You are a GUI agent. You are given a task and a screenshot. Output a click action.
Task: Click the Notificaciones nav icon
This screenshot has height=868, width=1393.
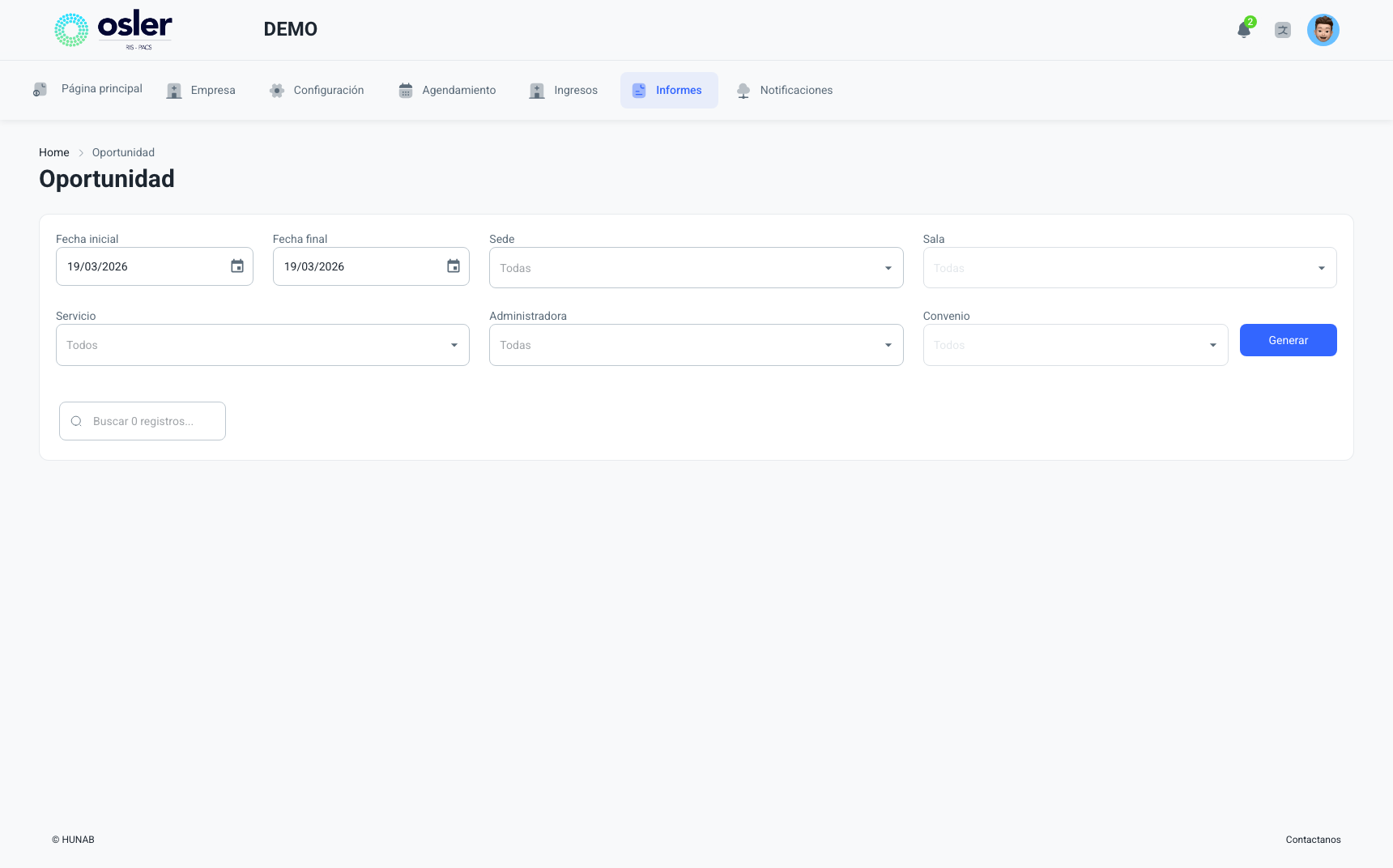[743, 91]
